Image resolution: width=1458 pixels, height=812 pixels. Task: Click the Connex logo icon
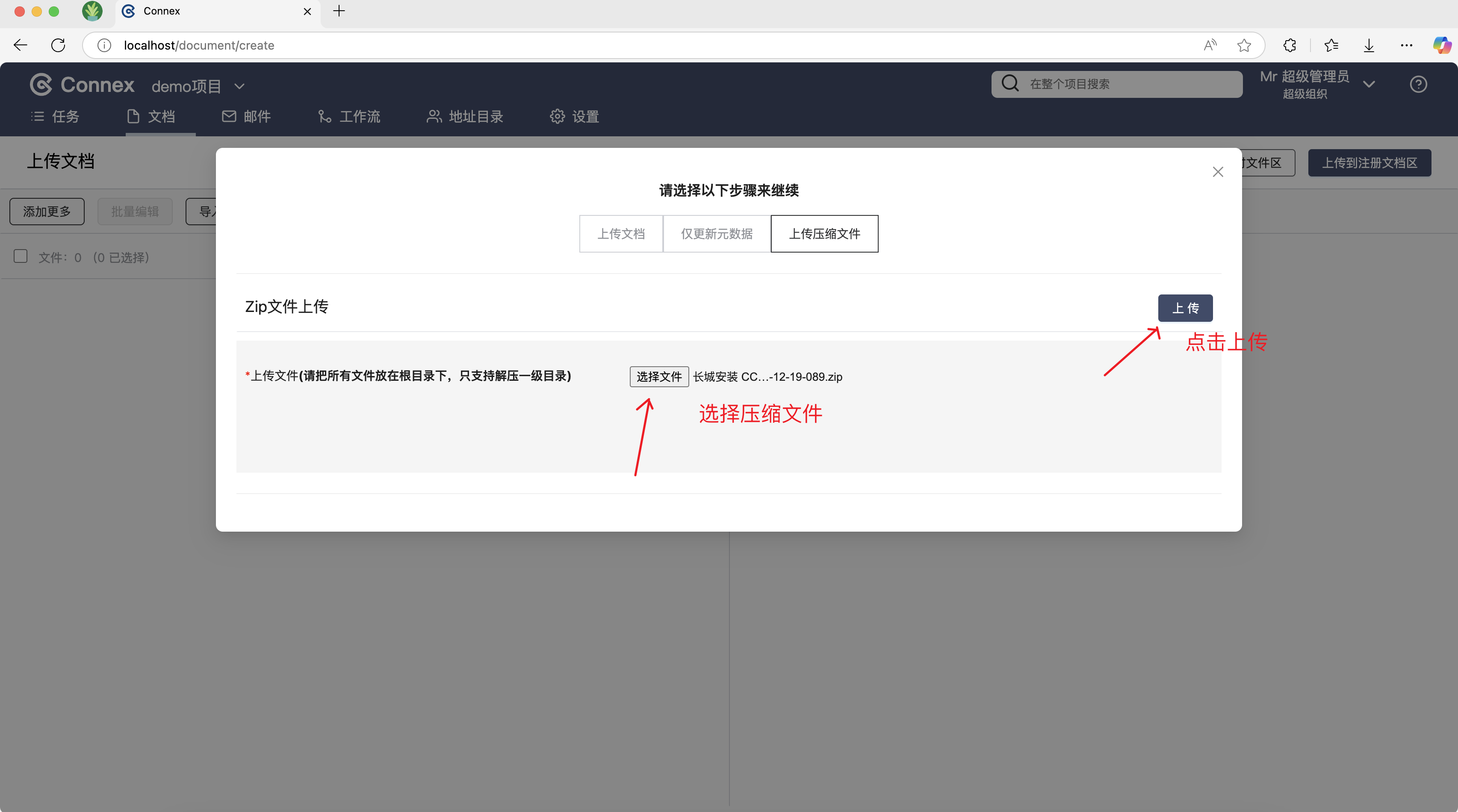tap(41, 85)
